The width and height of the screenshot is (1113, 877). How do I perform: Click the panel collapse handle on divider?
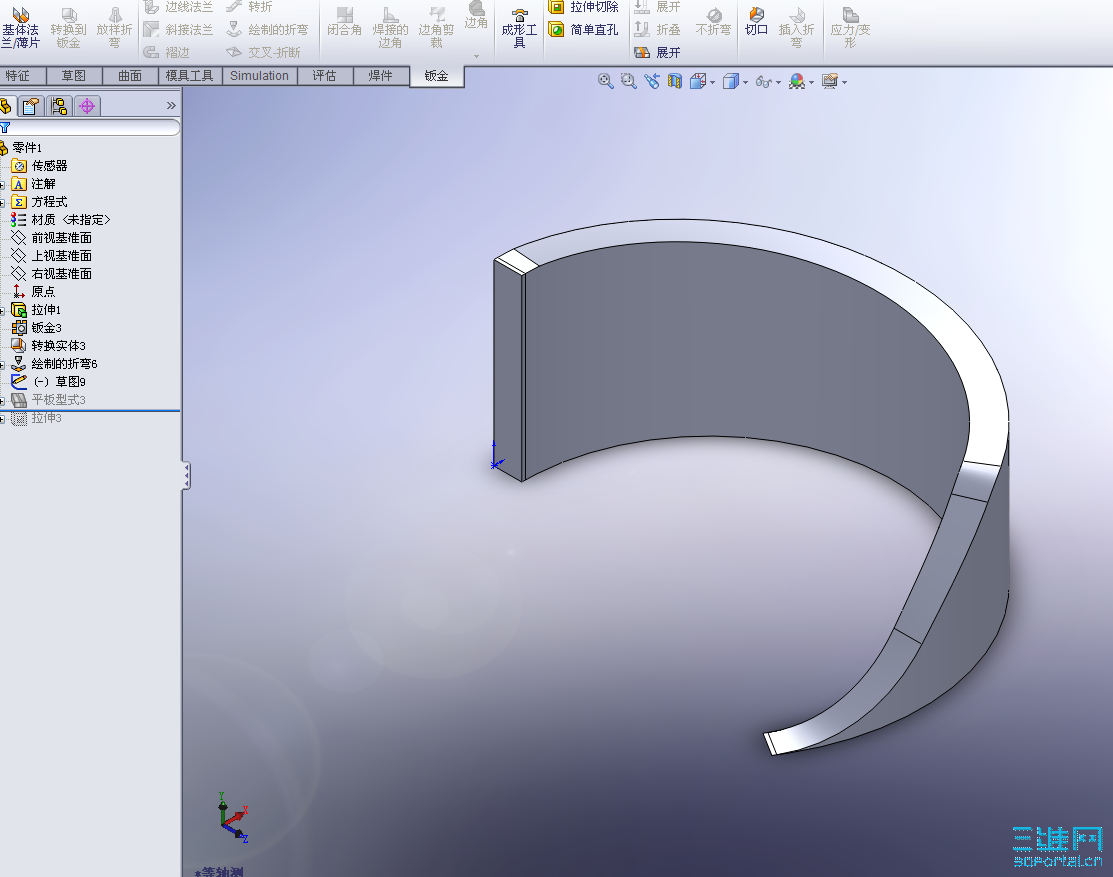coord(186,475)
